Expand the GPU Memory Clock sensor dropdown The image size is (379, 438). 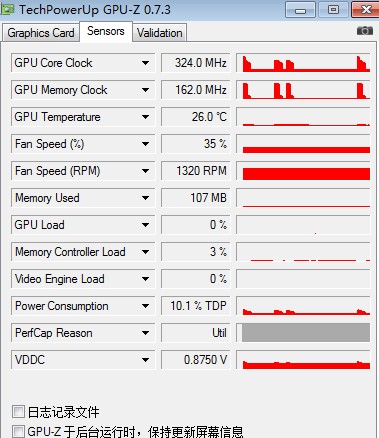pyautogui.click(x=145, y=90)
